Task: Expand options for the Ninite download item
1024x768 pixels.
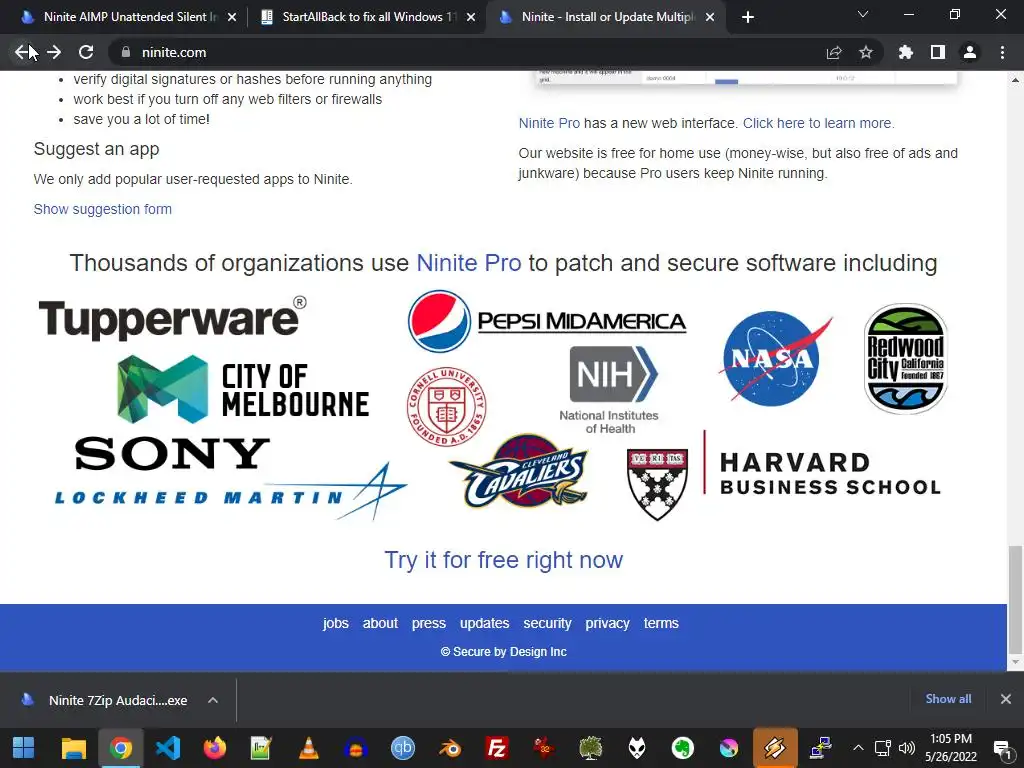Action: click(x=213, y=700)
